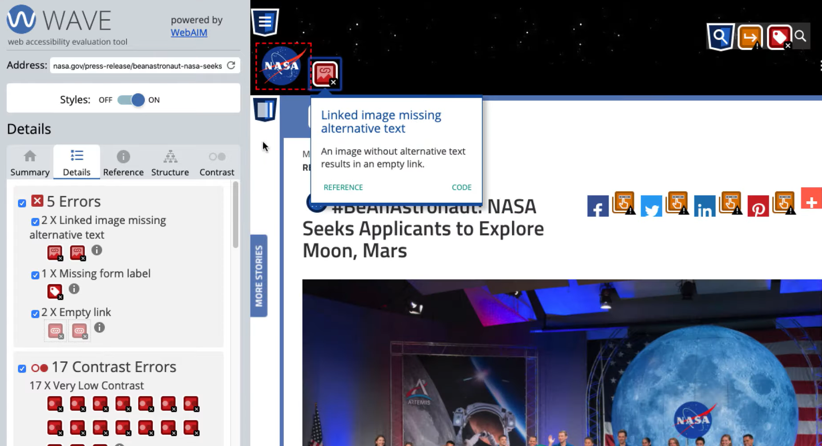822x446 pixels.
Task: Click the LinkedIn share icon
Action: click(x=705, y=208)
